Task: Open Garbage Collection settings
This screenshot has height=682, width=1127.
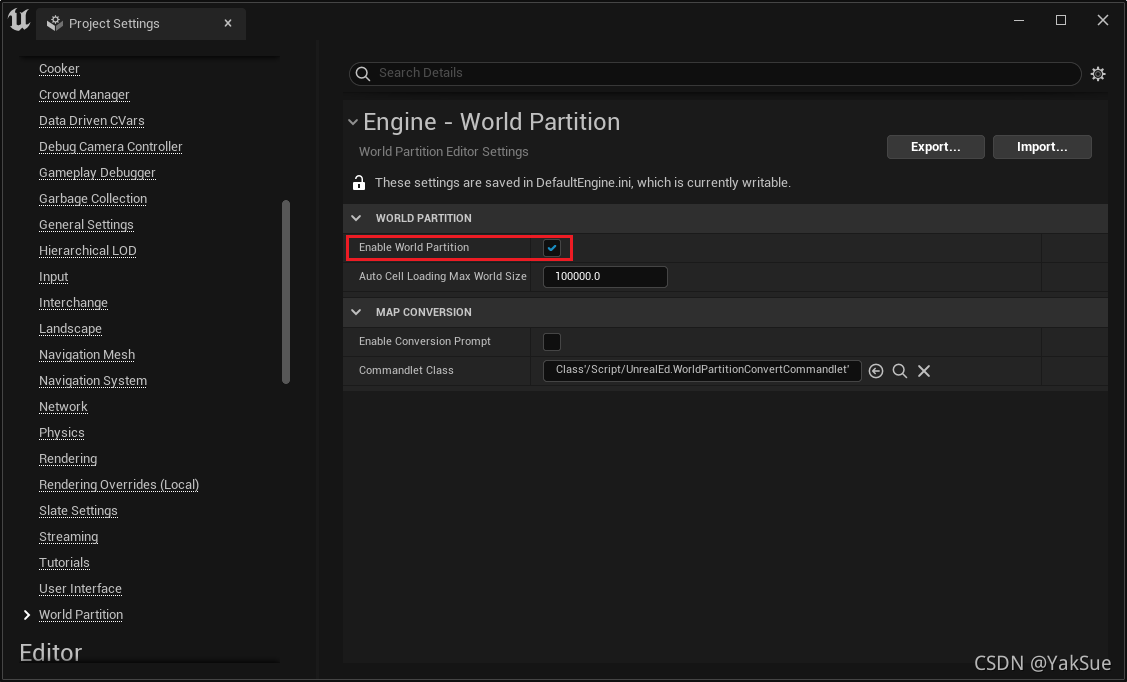Action: coord(93,198)
